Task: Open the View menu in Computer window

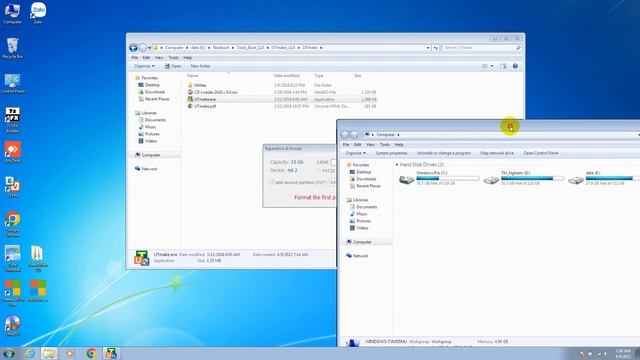Action: point(370,145)
